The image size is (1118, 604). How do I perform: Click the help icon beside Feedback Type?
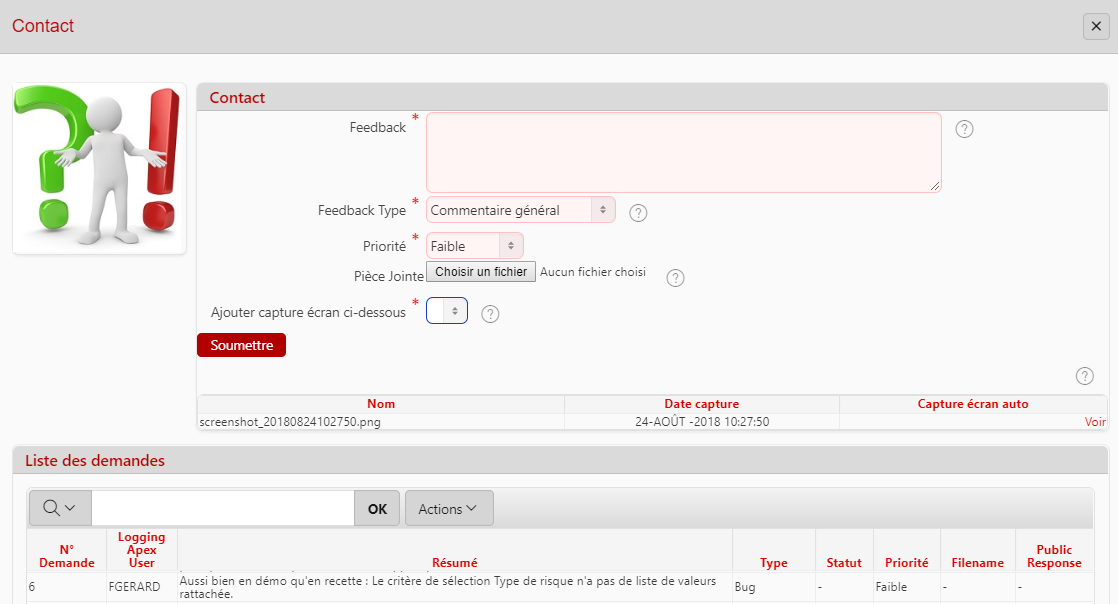point(638,213)
